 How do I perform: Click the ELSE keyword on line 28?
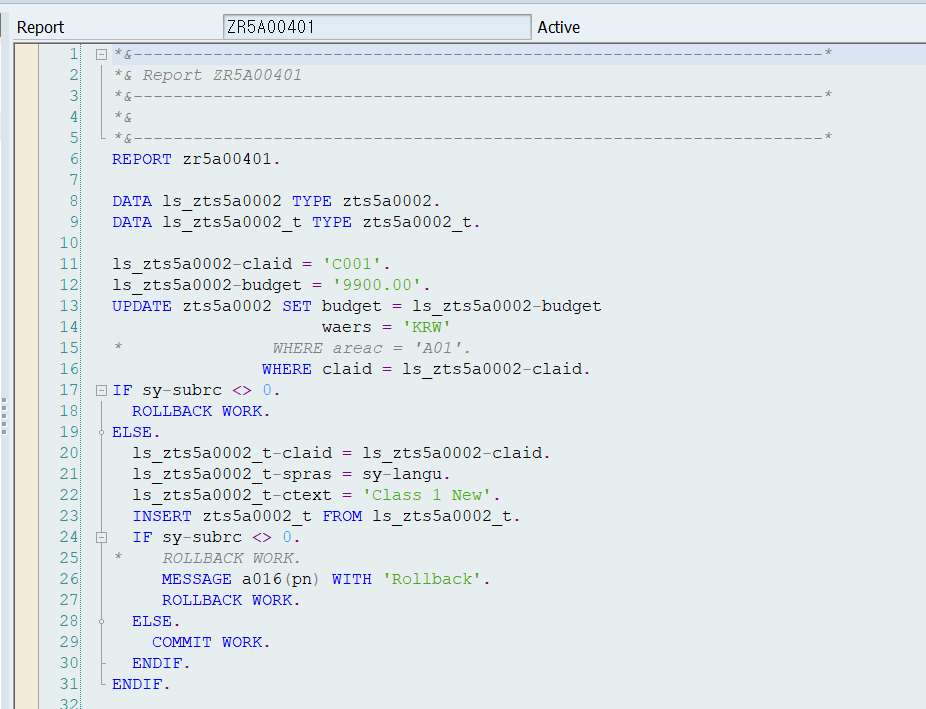pos(152,622)
